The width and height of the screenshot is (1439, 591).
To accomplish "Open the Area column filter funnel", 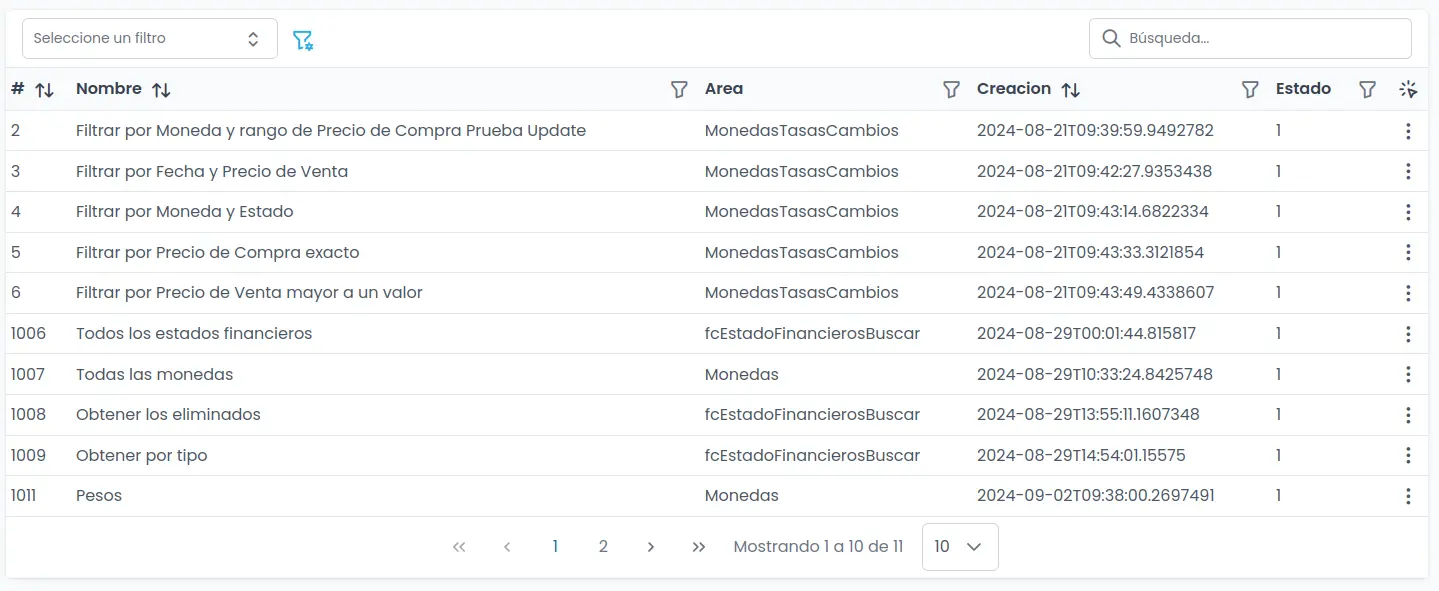I will (x=952, y=90).
